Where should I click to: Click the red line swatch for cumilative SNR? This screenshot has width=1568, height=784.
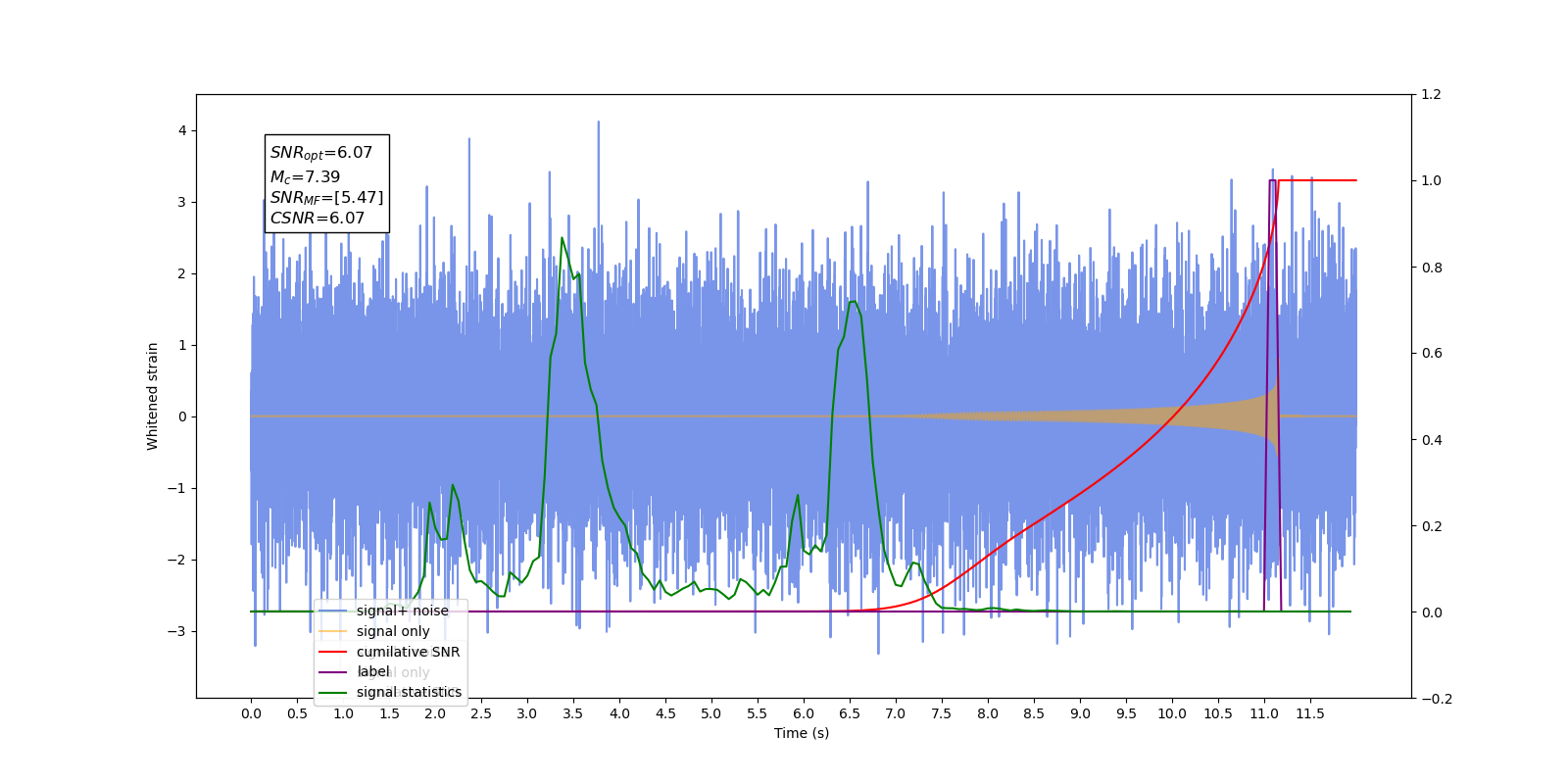333,652
